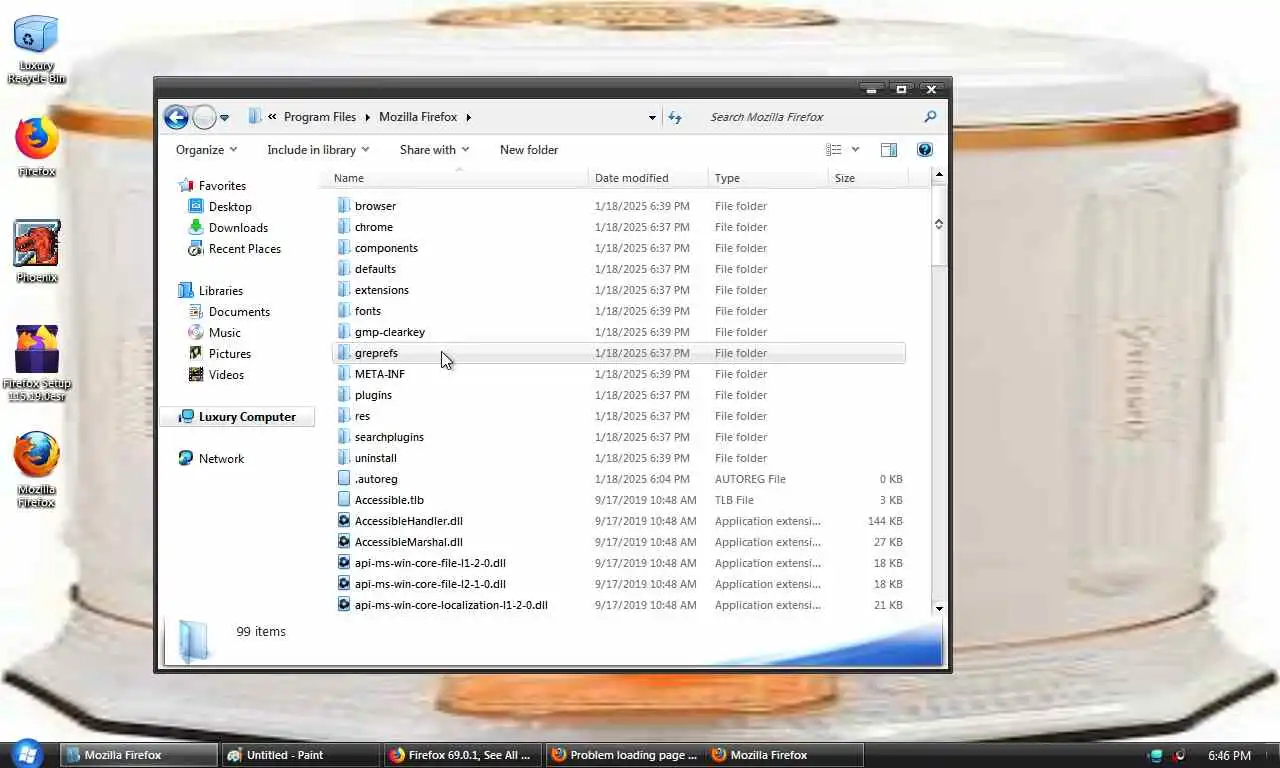Select the extensions folder icon

pos(344,290)
